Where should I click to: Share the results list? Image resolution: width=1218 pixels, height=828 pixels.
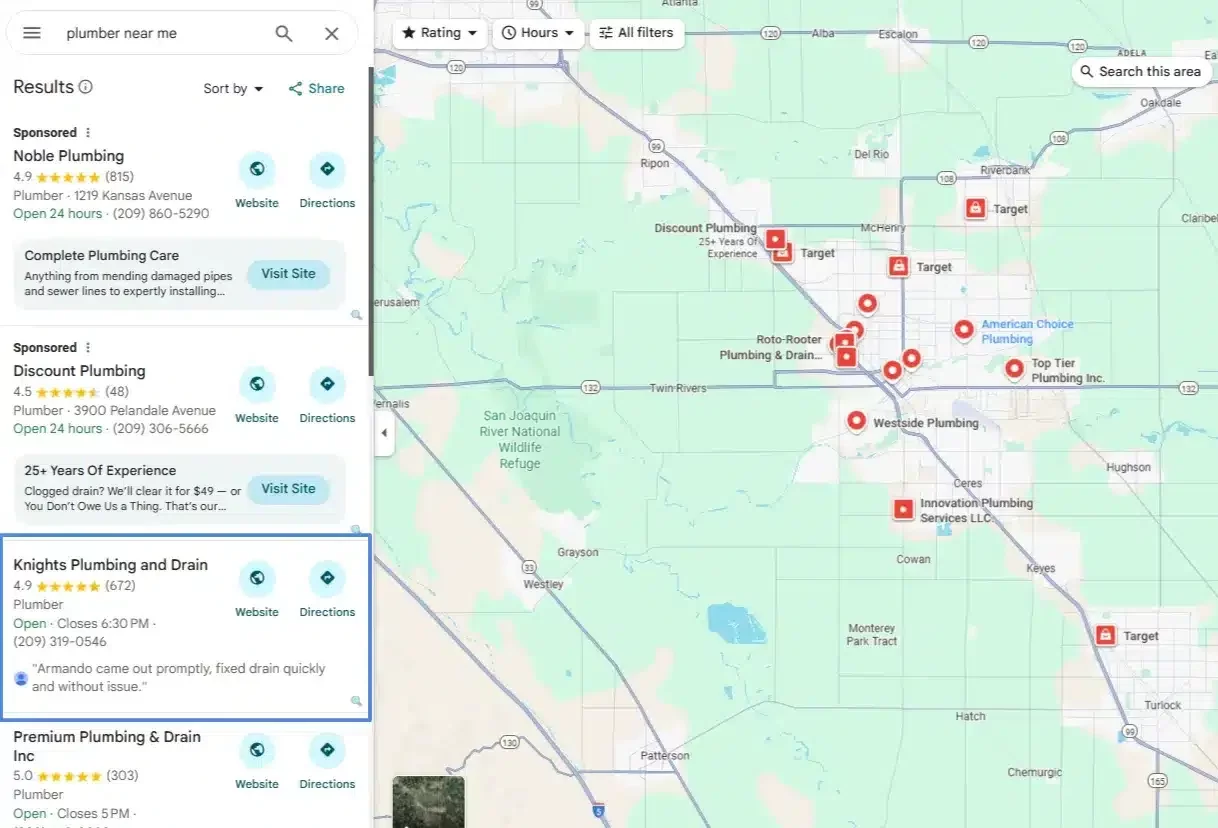316,89
